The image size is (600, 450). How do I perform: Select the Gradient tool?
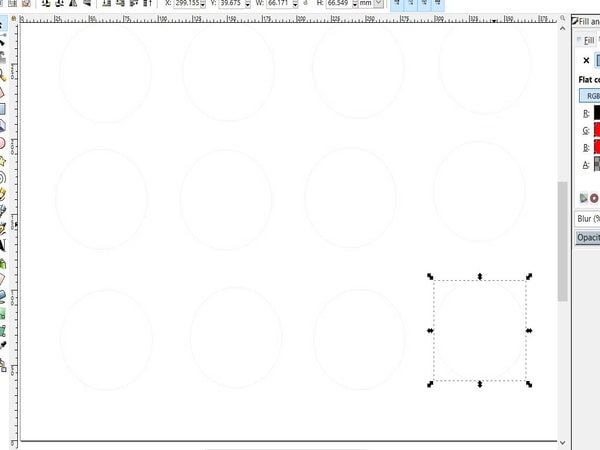2,314
